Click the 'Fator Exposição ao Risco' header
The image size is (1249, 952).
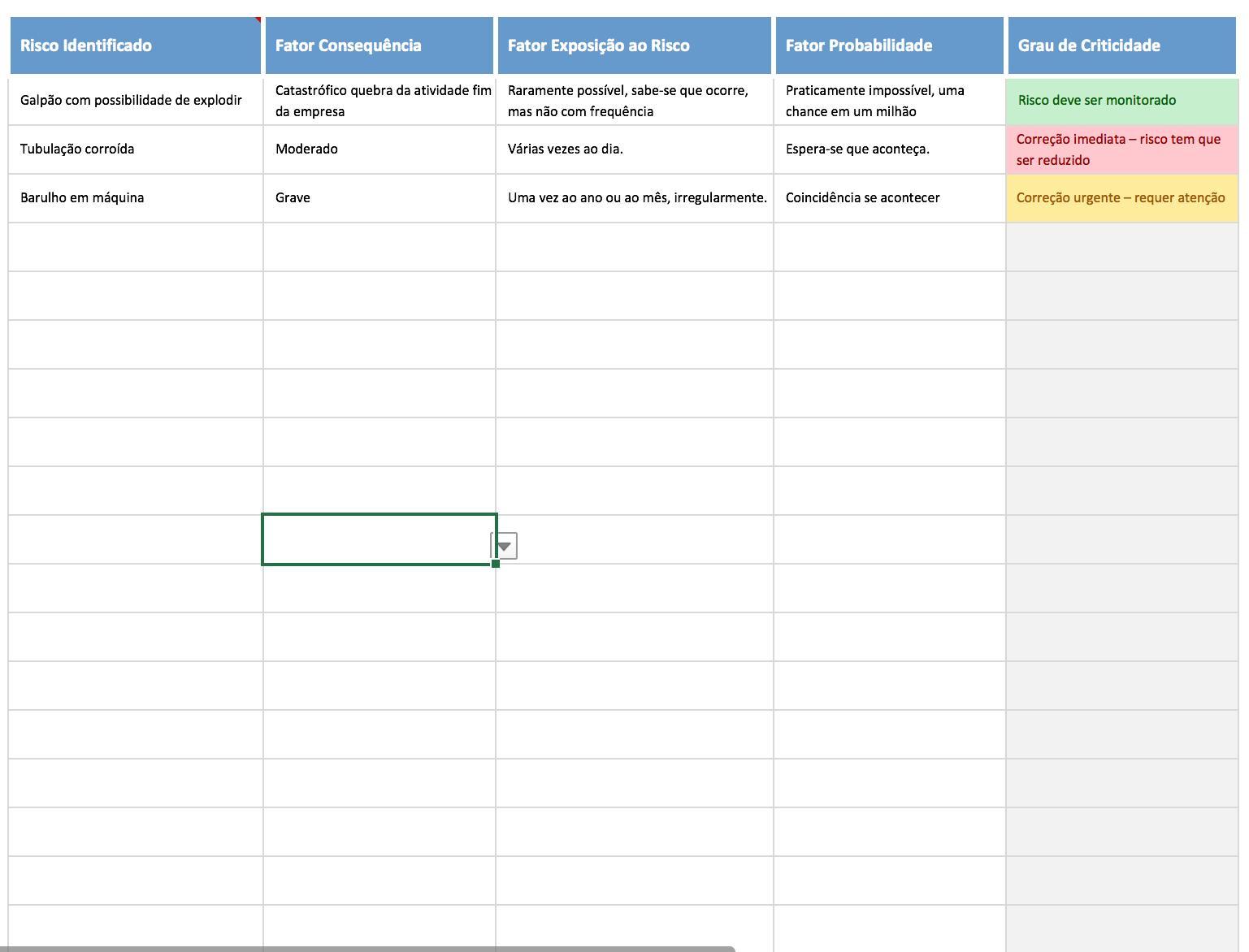[634, 45]
